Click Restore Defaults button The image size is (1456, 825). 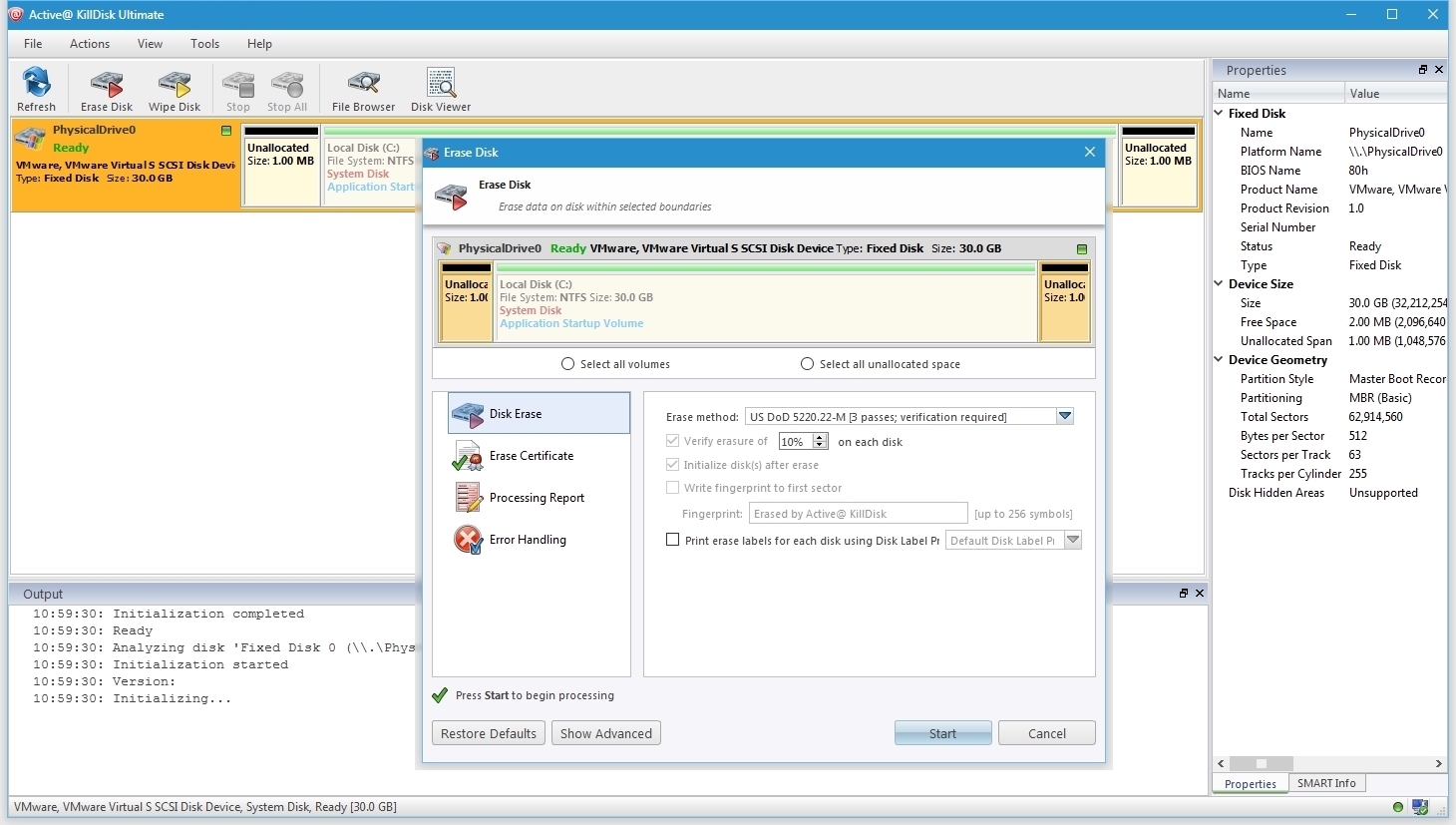pos(489,733)
